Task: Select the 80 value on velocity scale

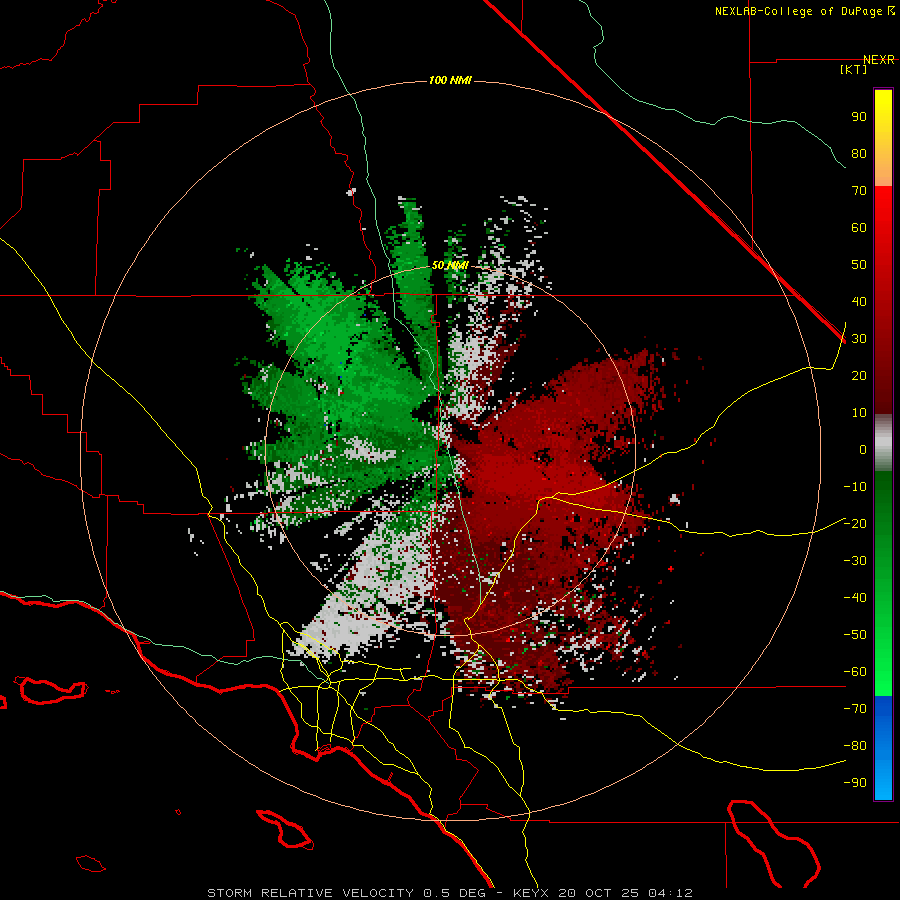Action: (x=859, y=153)
